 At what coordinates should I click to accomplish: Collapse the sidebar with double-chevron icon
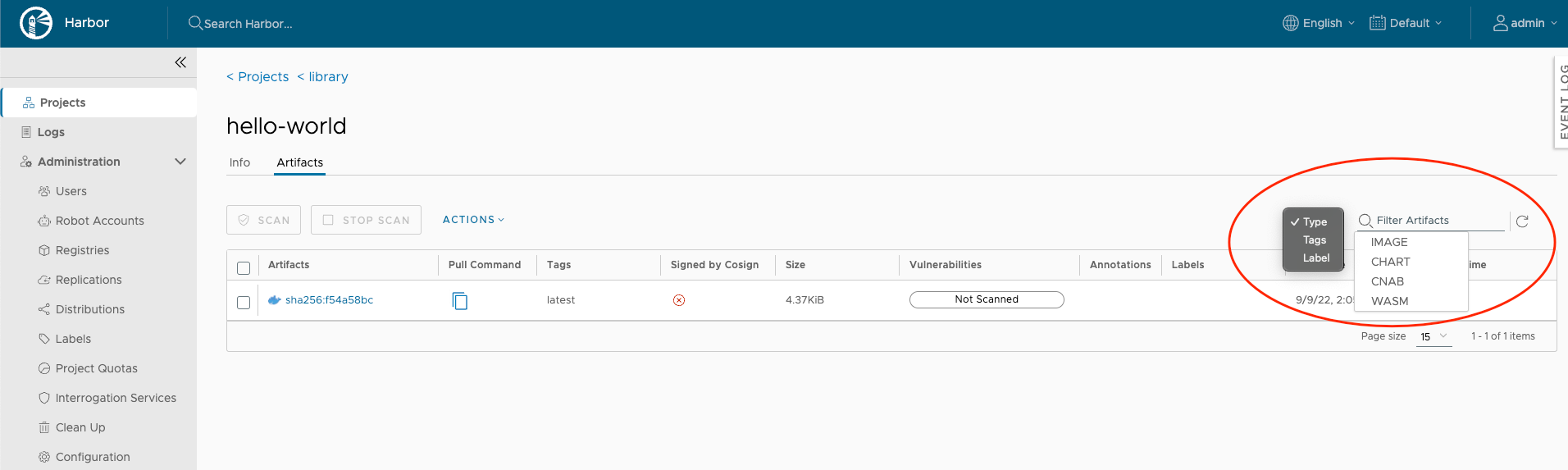pyautogui.click(x=180, y=62)
